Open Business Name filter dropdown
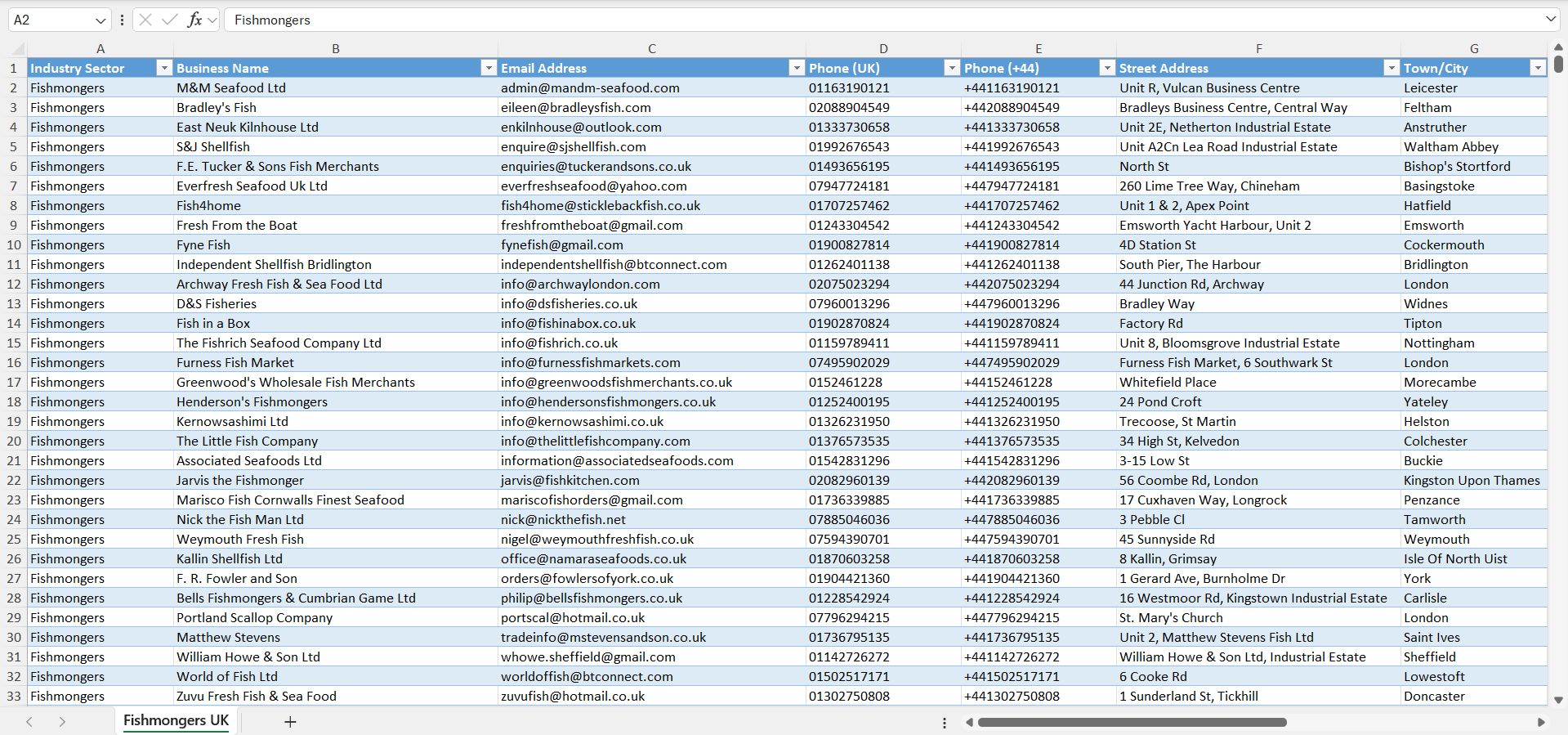 coord(489,68)
